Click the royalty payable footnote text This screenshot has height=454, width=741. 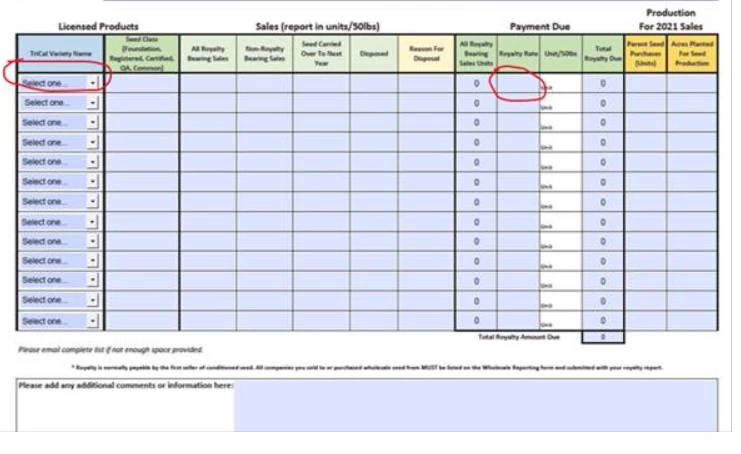pyautogui.click(x=367, y=367)
